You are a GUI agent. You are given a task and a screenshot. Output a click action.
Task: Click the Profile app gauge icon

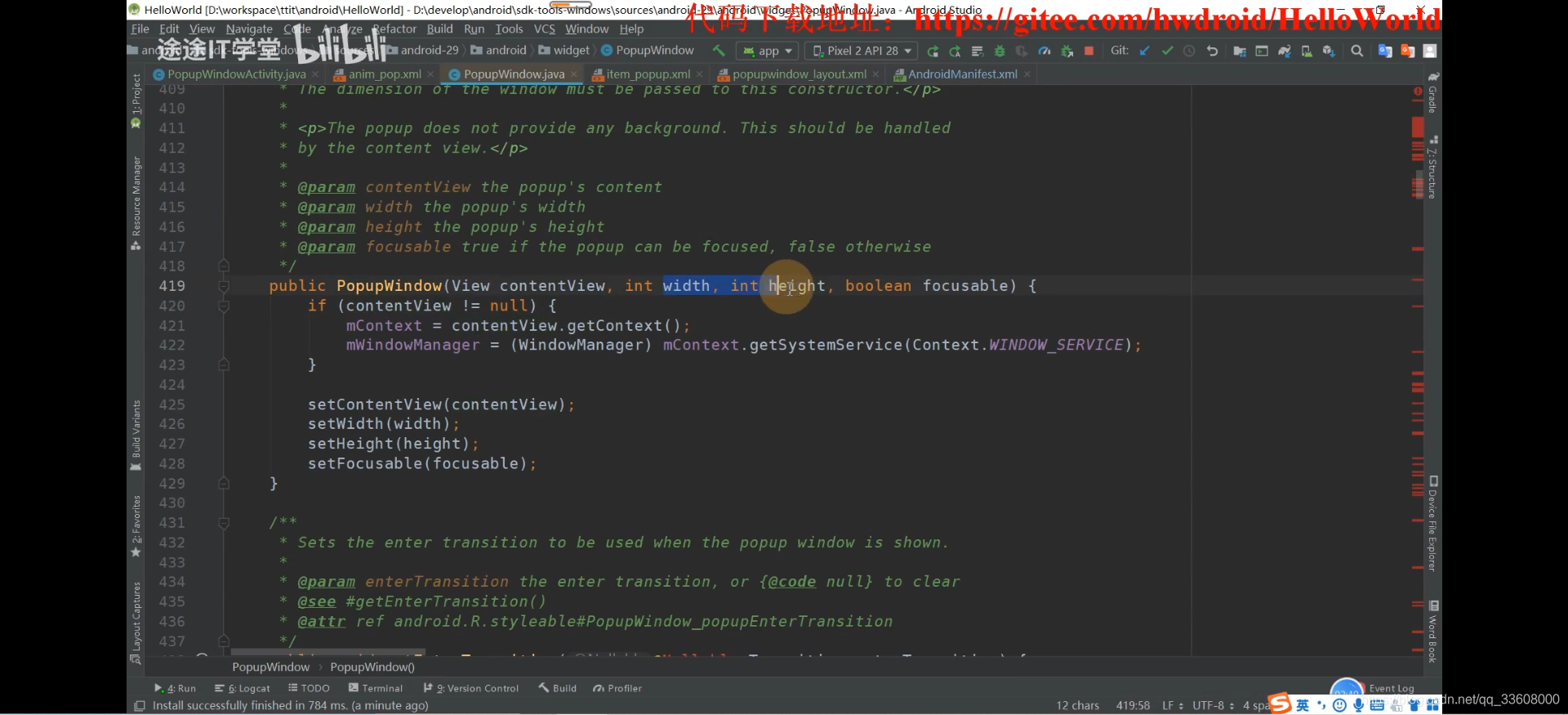(x=1044, y=51)
